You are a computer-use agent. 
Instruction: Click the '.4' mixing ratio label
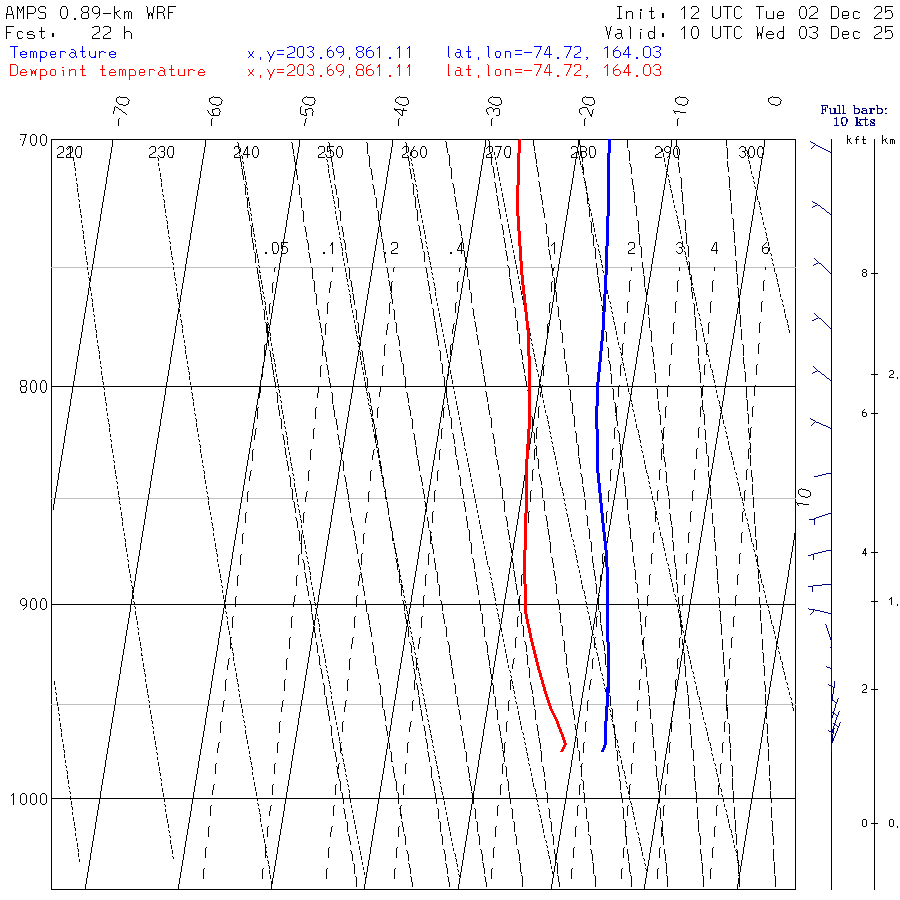456,249
